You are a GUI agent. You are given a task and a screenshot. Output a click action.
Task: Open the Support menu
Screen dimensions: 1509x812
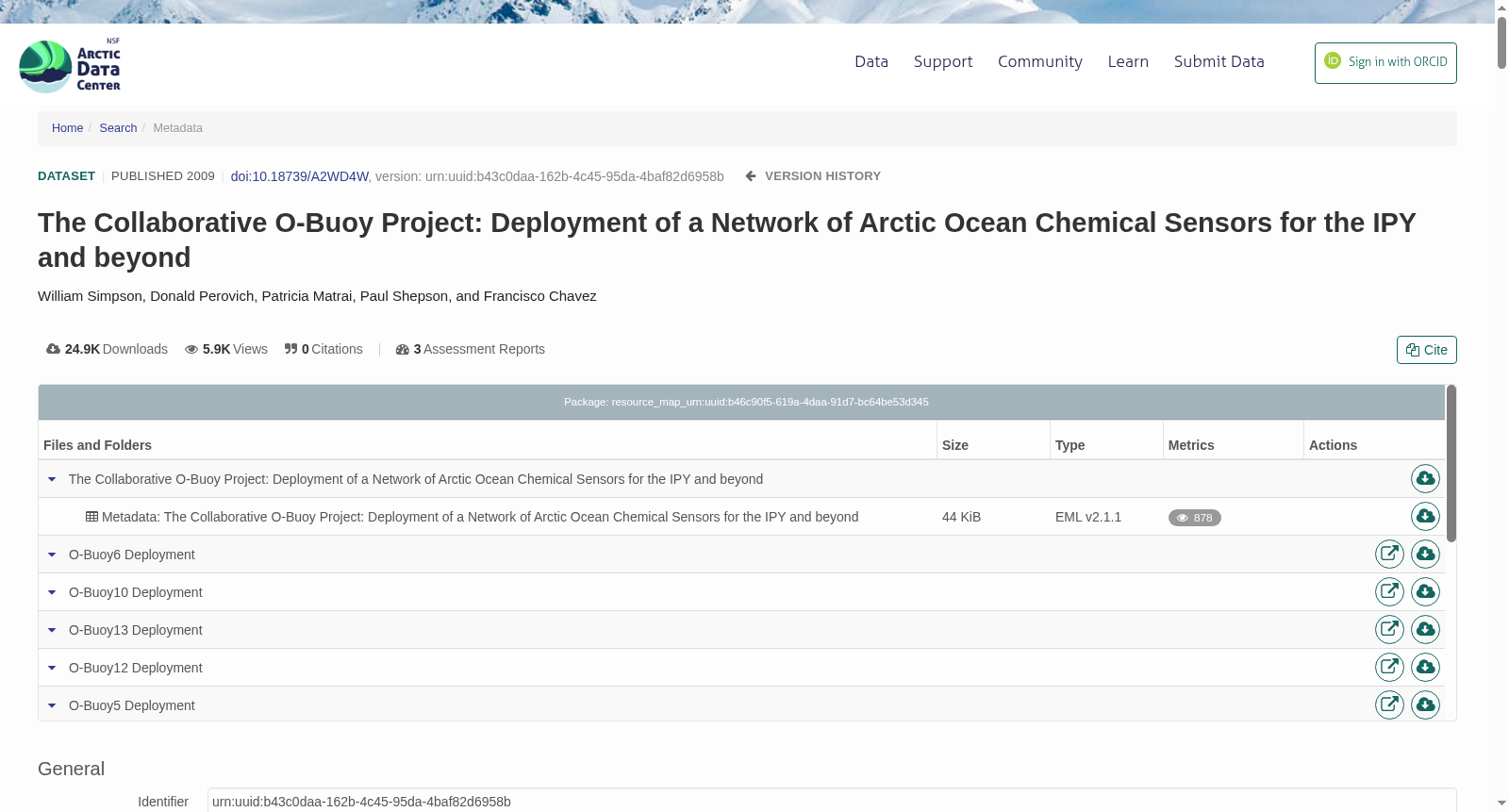pos(943,61)
